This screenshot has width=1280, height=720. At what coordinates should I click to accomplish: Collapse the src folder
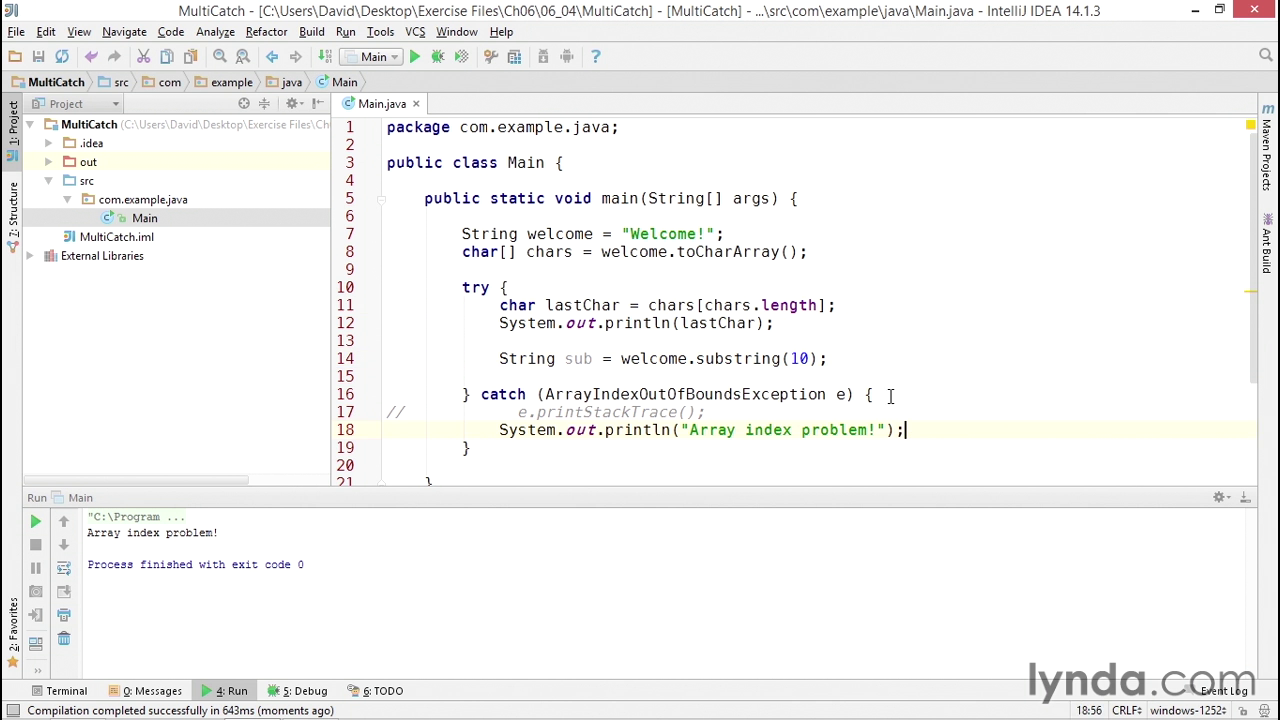pyautogui.click(x=48, y=181)
